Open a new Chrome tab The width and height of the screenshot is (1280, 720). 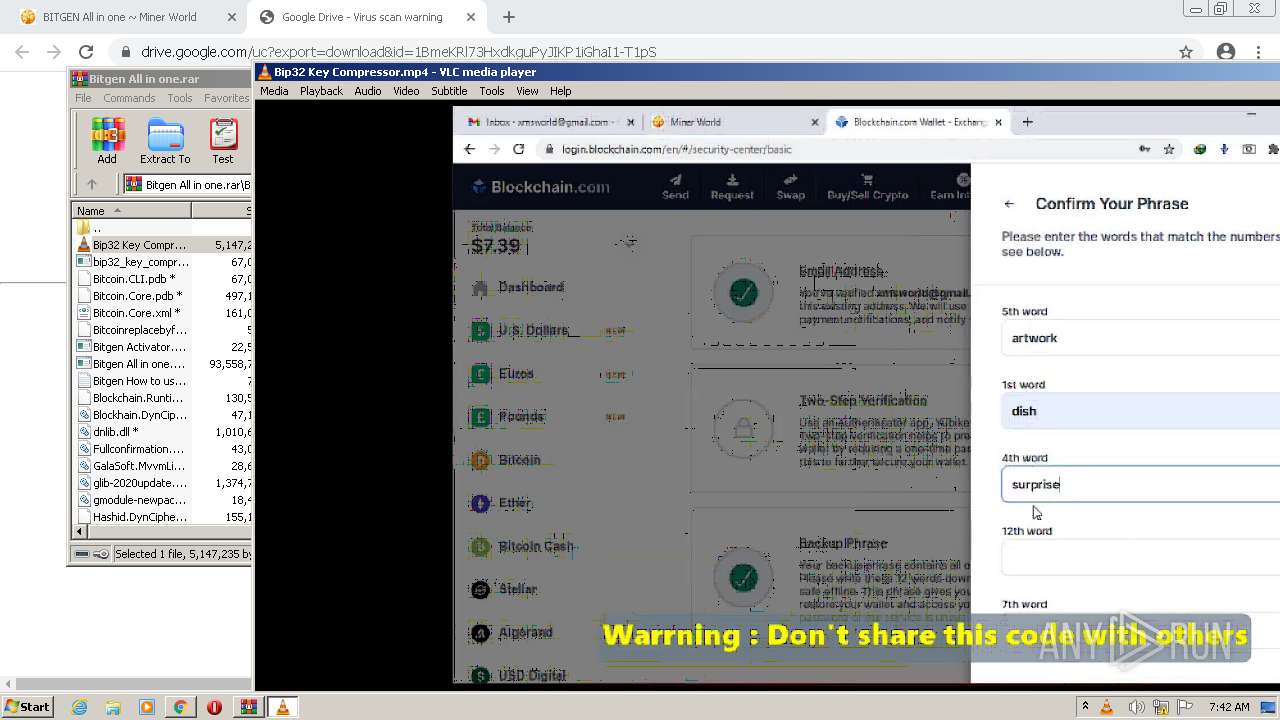pyautogui.click(x=509, y=17)
